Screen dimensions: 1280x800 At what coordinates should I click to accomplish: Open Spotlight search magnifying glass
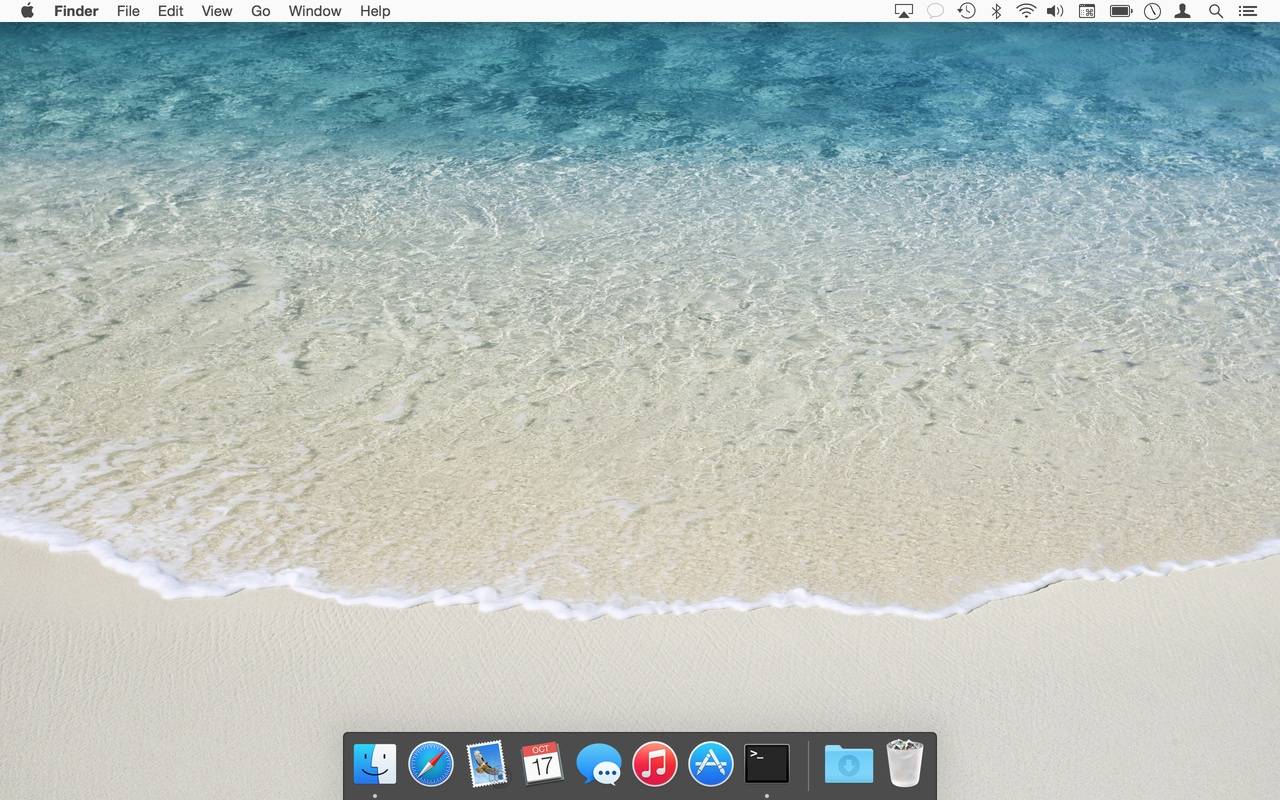[x=1216, y=11]
